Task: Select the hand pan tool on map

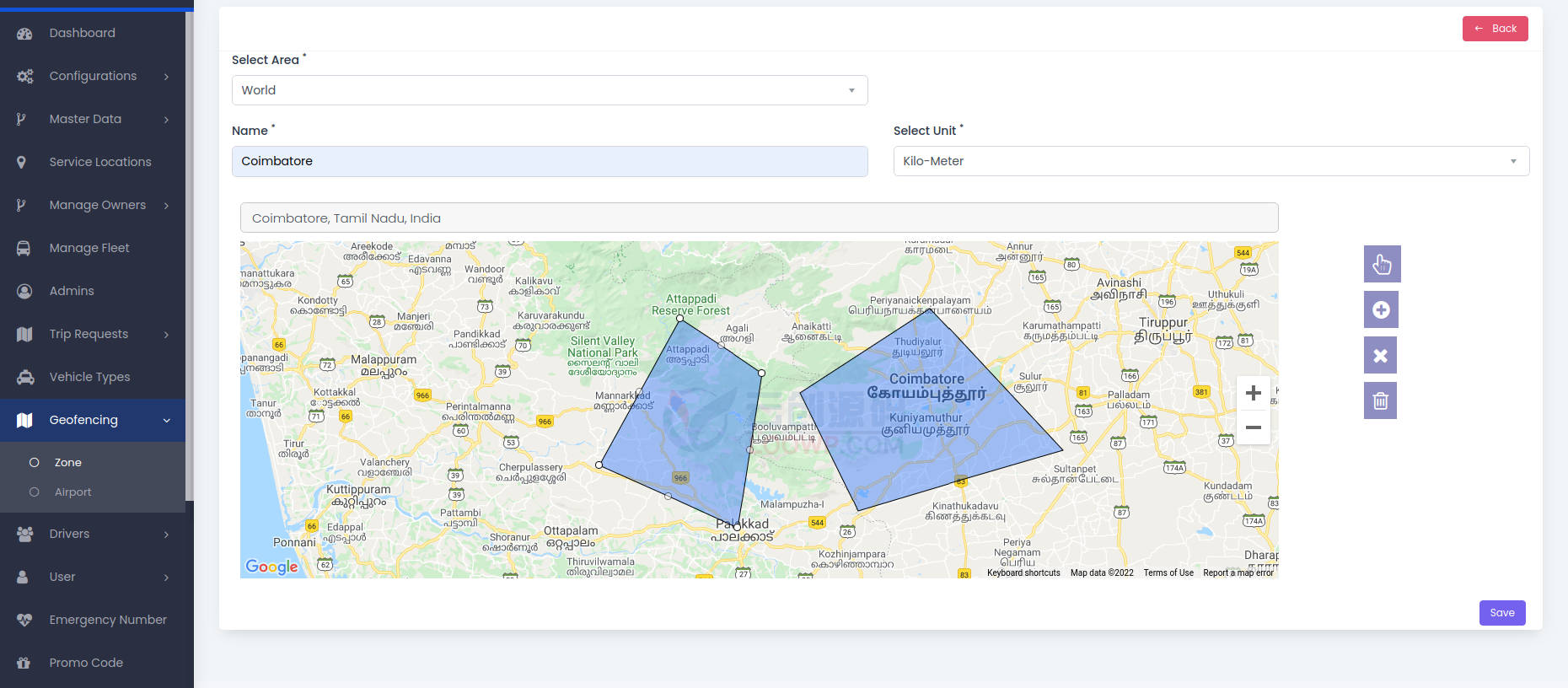Action: pos(1382,264)
